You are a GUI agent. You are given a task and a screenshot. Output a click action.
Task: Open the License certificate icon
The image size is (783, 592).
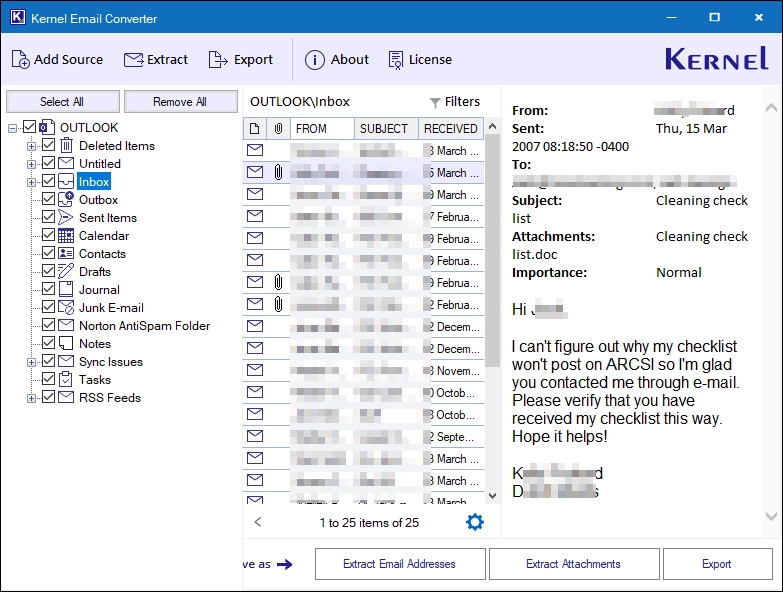(395, 60)
